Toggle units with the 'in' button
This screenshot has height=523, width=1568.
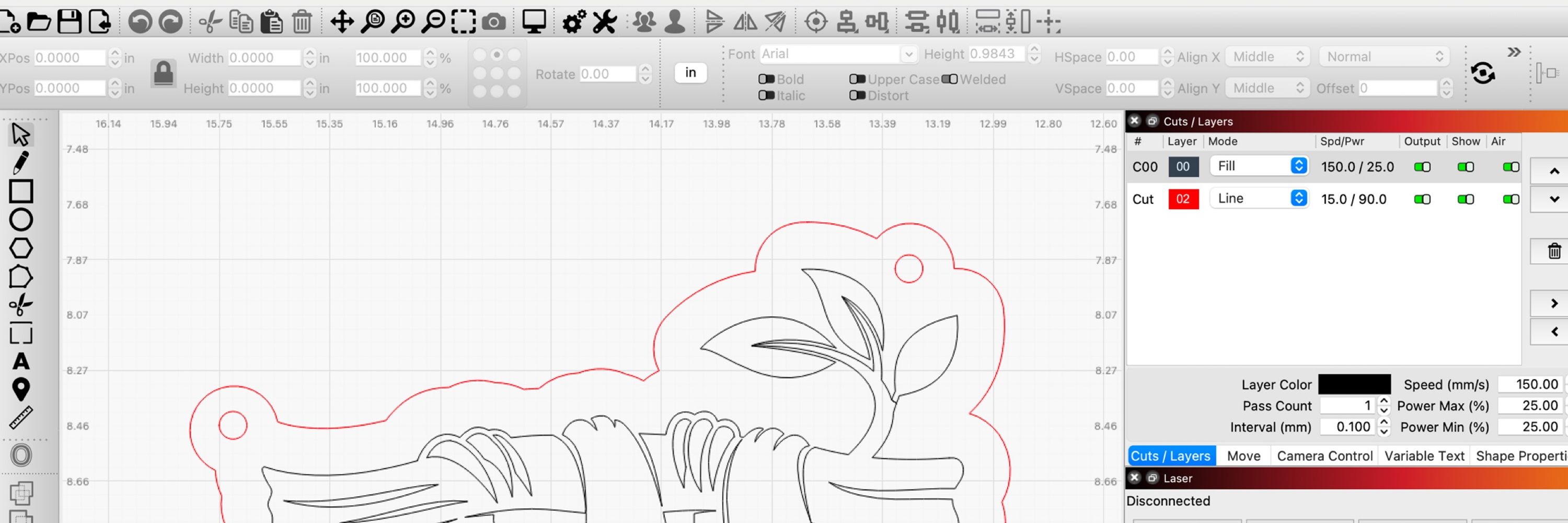690,73
